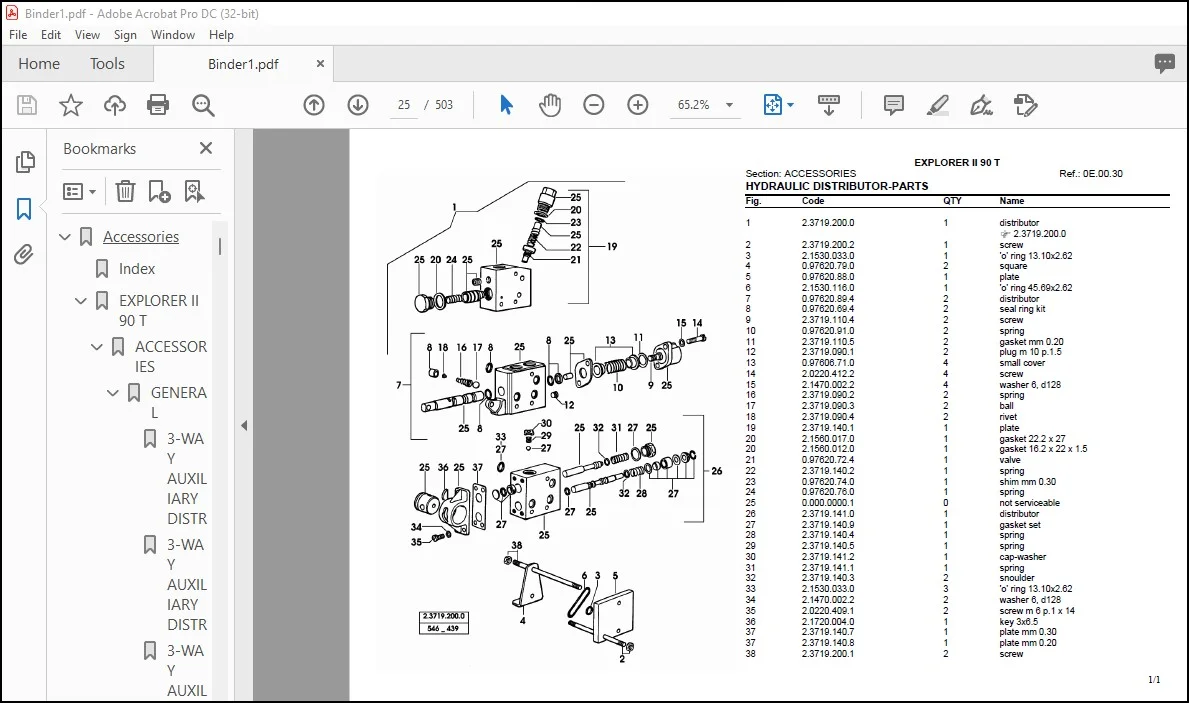Open the zoom level dropdown
The image size is (1189, 703).
pyautogui.click(x=729, y=105)
